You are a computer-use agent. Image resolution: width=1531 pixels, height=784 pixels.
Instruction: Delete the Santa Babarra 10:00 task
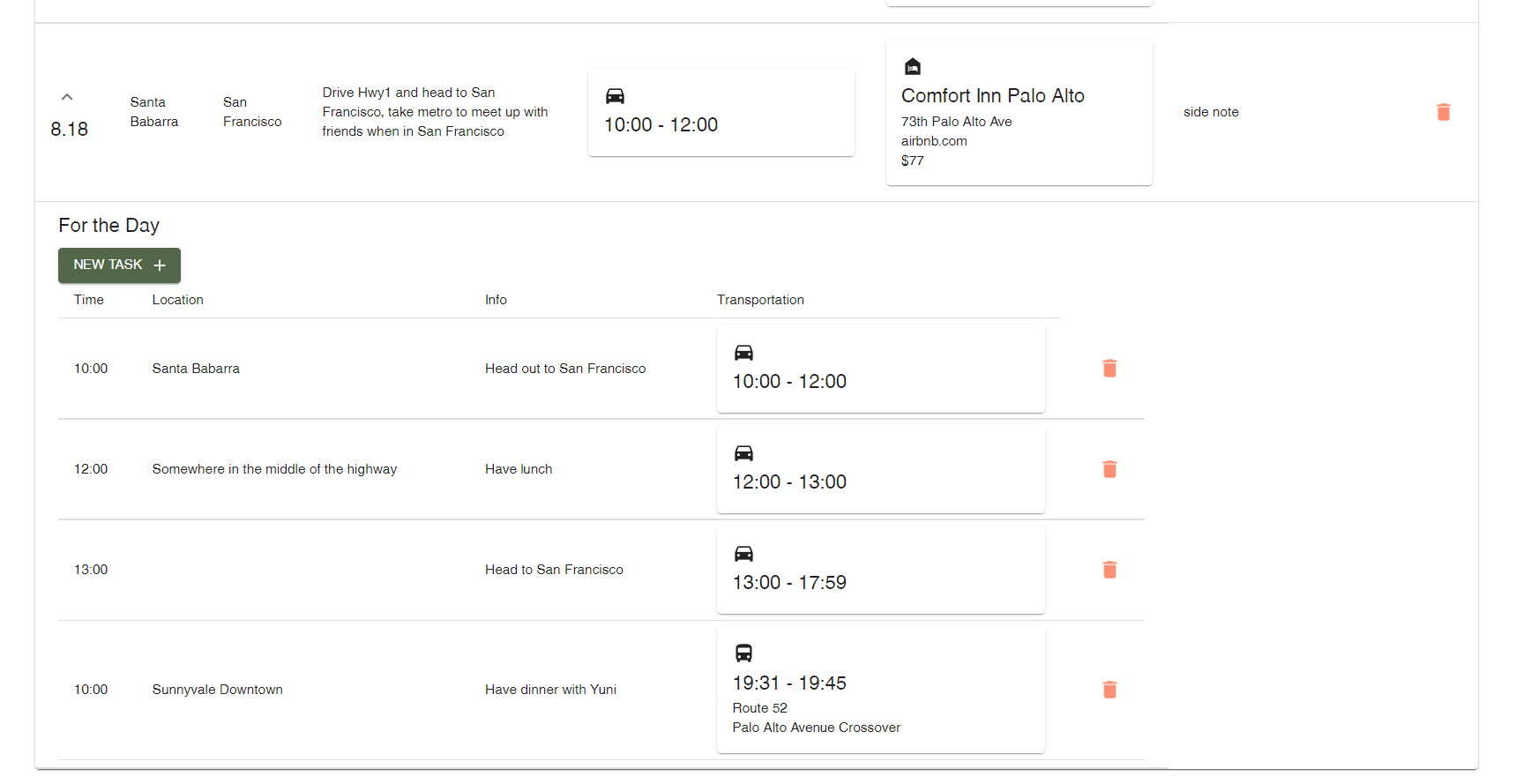(x=1109, y=369)
